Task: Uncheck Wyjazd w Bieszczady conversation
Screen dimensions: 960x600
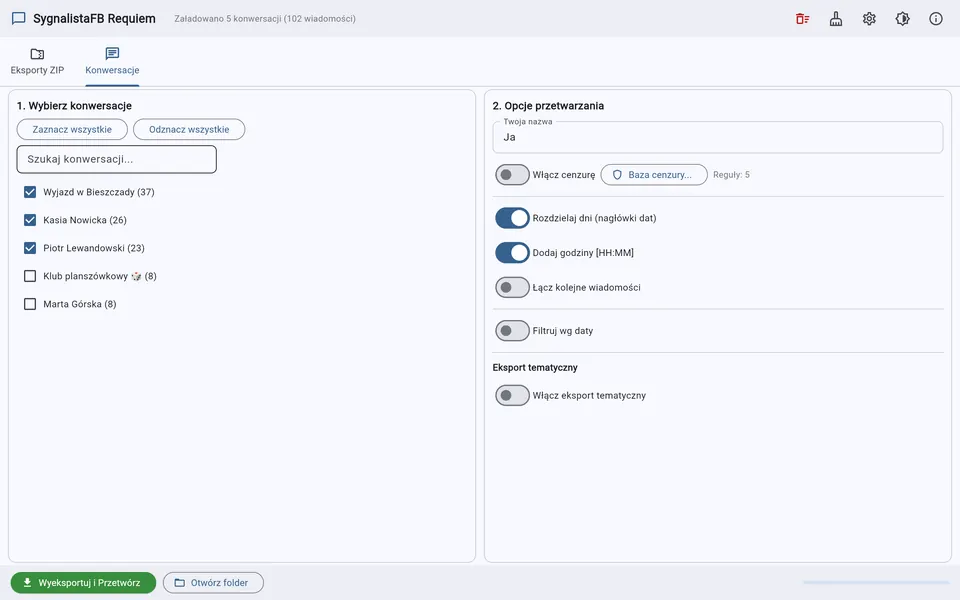Action: (30, 192)
